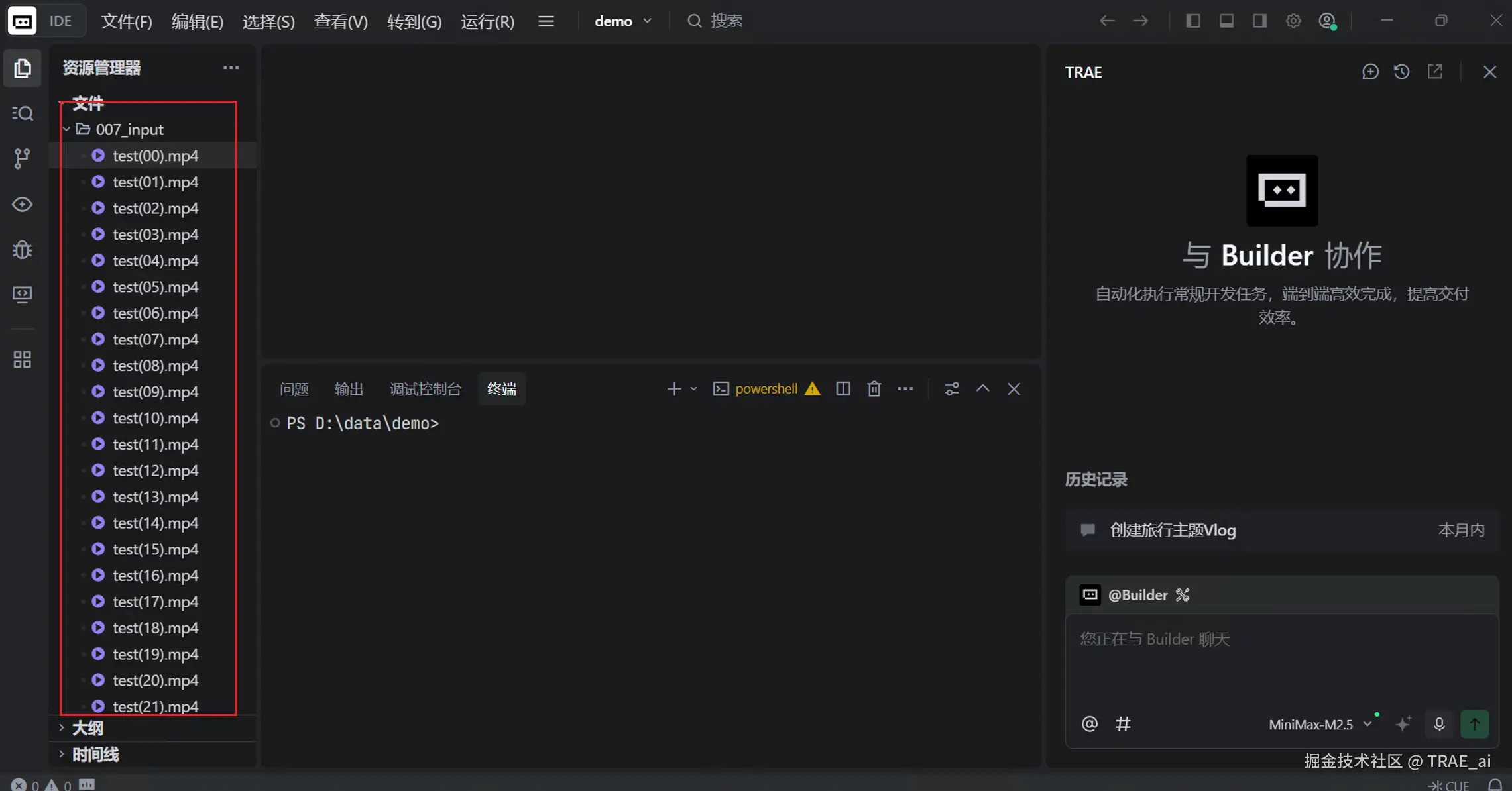Open the Debug bug icon in sidebar
The image size is (1512, 791).
[22, 250]
